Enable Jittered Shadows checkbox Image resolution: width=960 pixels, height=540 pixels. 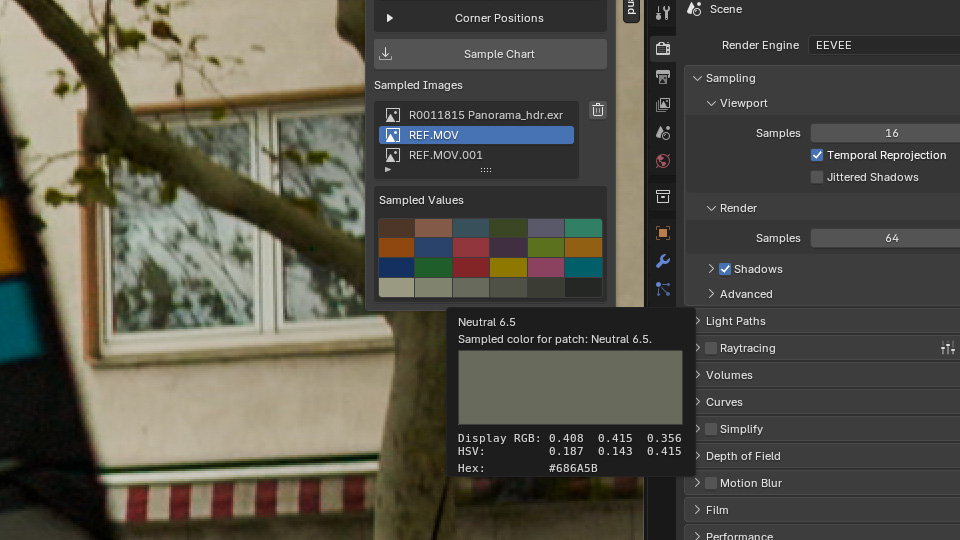817,177
